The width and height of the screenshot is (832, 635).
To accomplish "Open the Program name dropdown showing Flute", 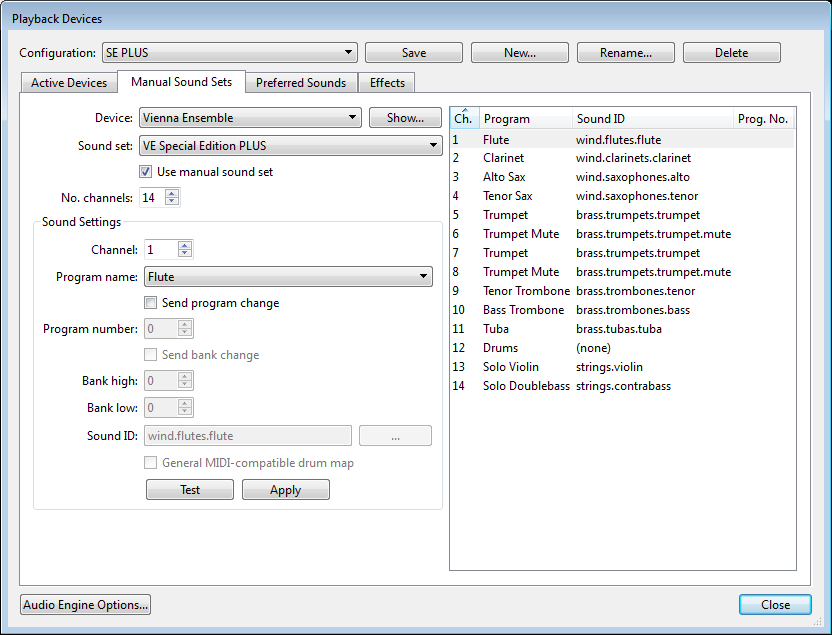I will pyautogui.click(x=288, y=276).
